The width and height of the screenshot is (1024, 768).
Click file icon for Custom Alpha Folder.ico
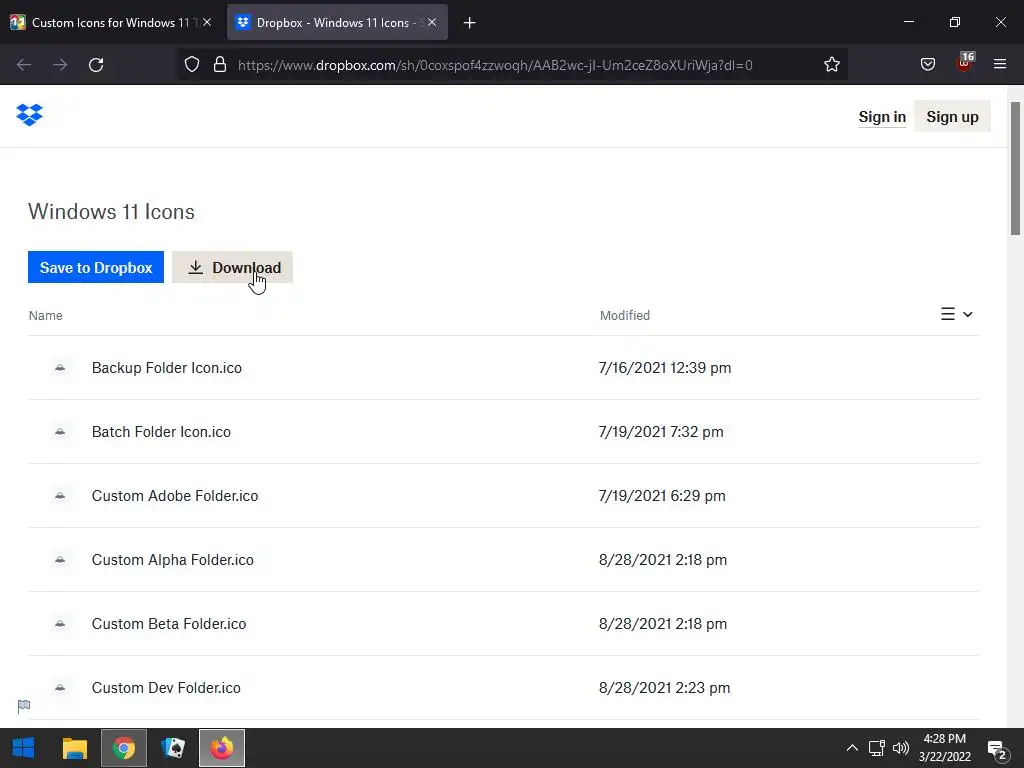click(60, 560)
